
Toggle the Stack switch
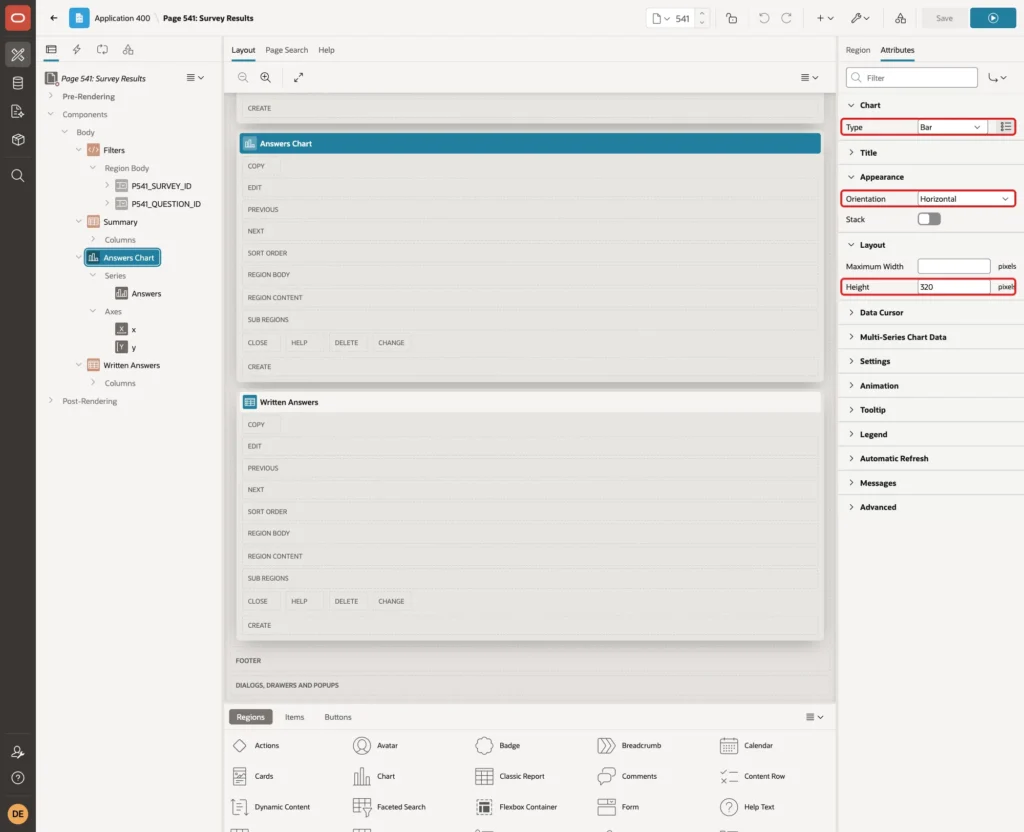(929, 219)
